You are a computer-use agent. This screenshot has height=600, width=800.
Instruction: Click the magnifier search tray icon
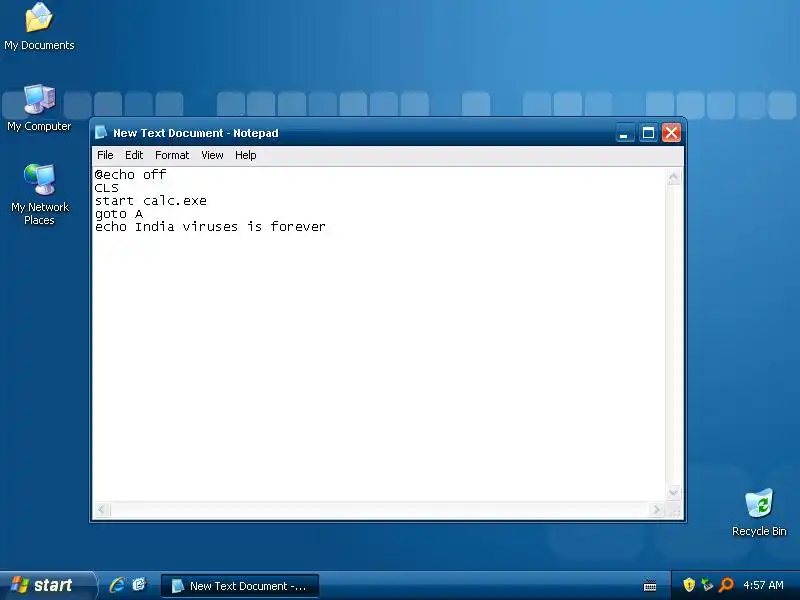point(726,585)
